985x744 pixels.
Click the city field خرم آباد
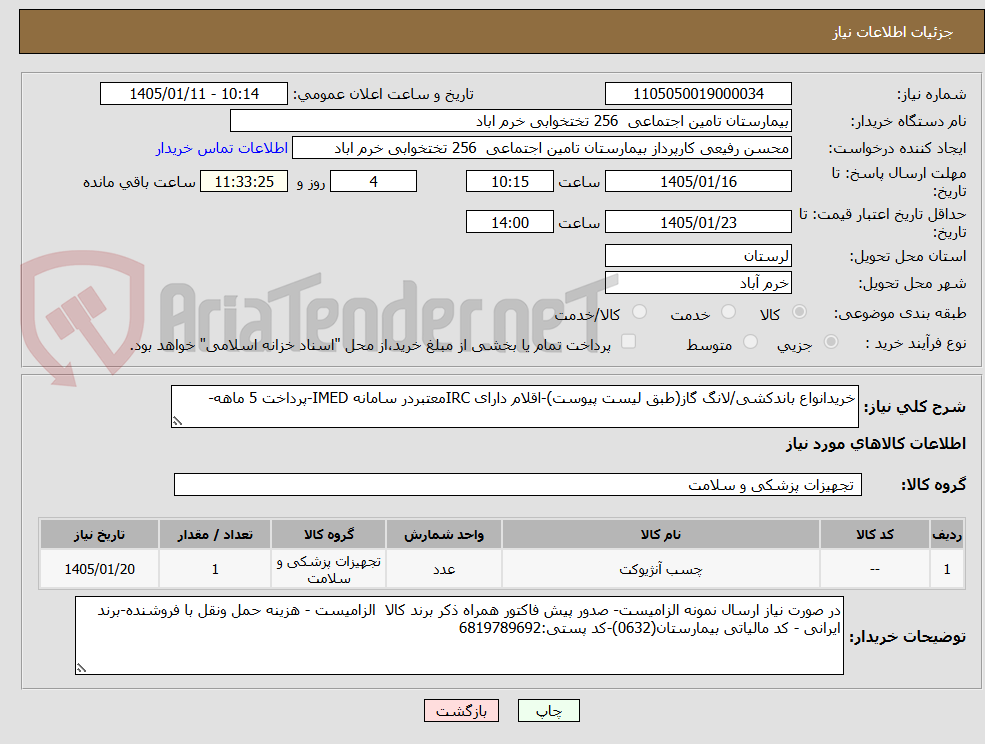pos(698,283)
